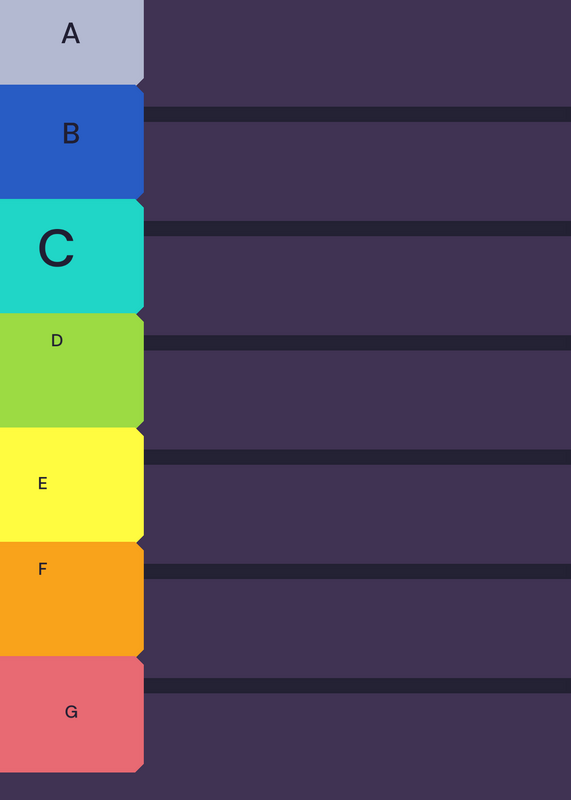This screenshot has width=571, height=800.
Task: Click the blue B tier label
Action: tap(71, 142)
